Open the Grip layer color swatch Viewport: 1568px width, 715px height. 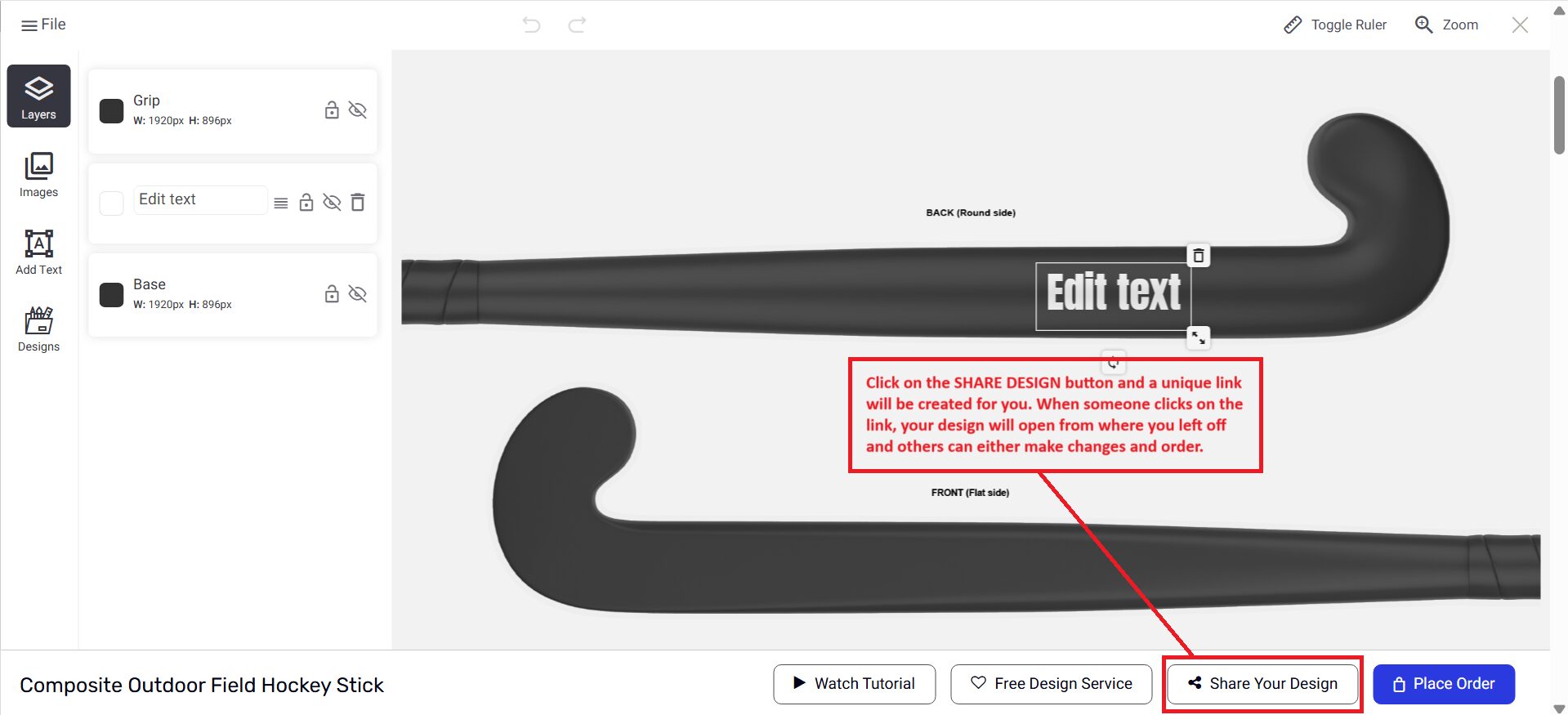[111, 110]
